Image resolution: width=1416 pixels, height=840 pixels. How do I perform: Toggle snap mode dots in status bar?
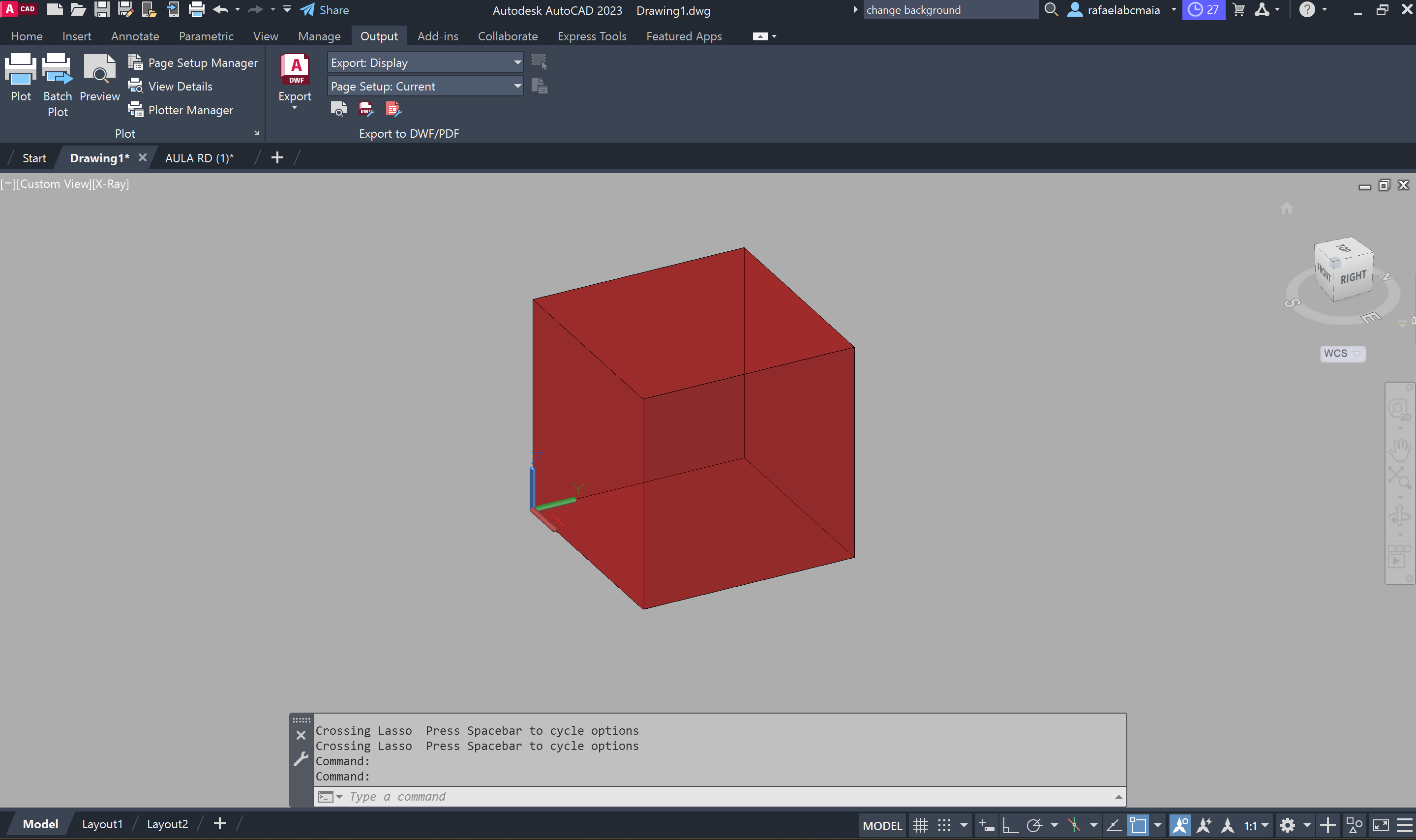(944, 825)
